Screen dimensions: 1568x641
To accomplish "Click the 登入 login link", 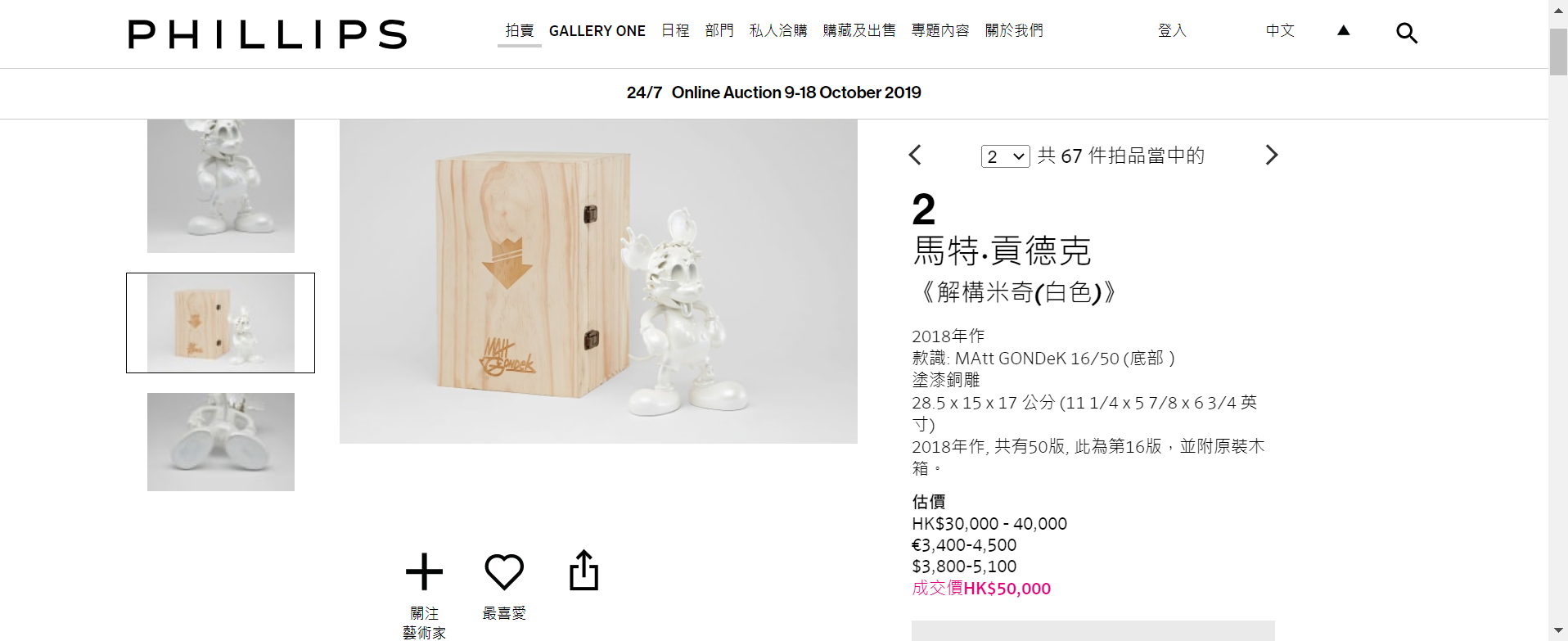I will 1172,30.
